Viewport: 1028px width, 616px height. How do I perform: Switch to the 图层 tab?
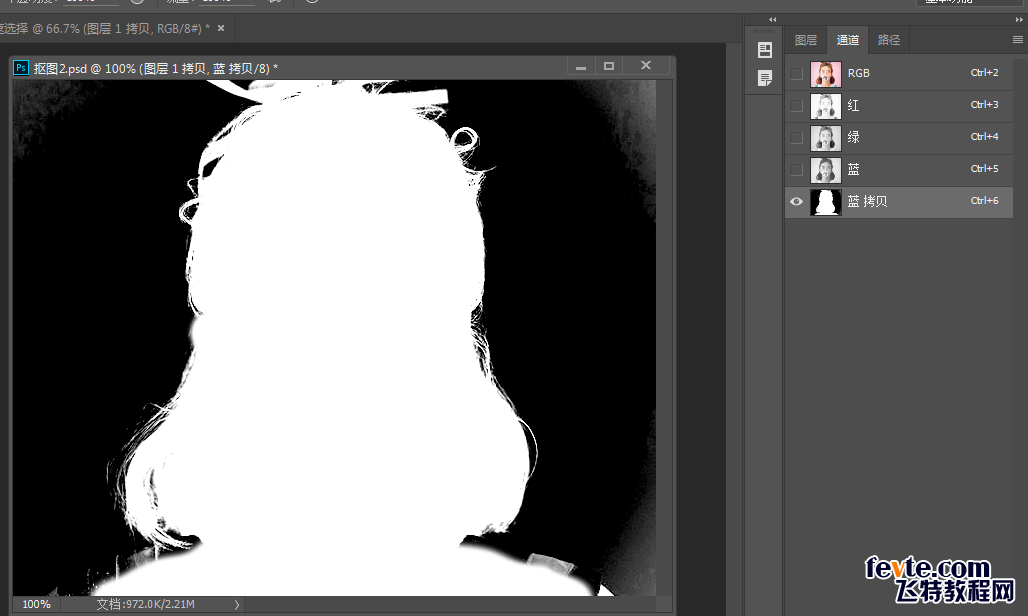806,40
